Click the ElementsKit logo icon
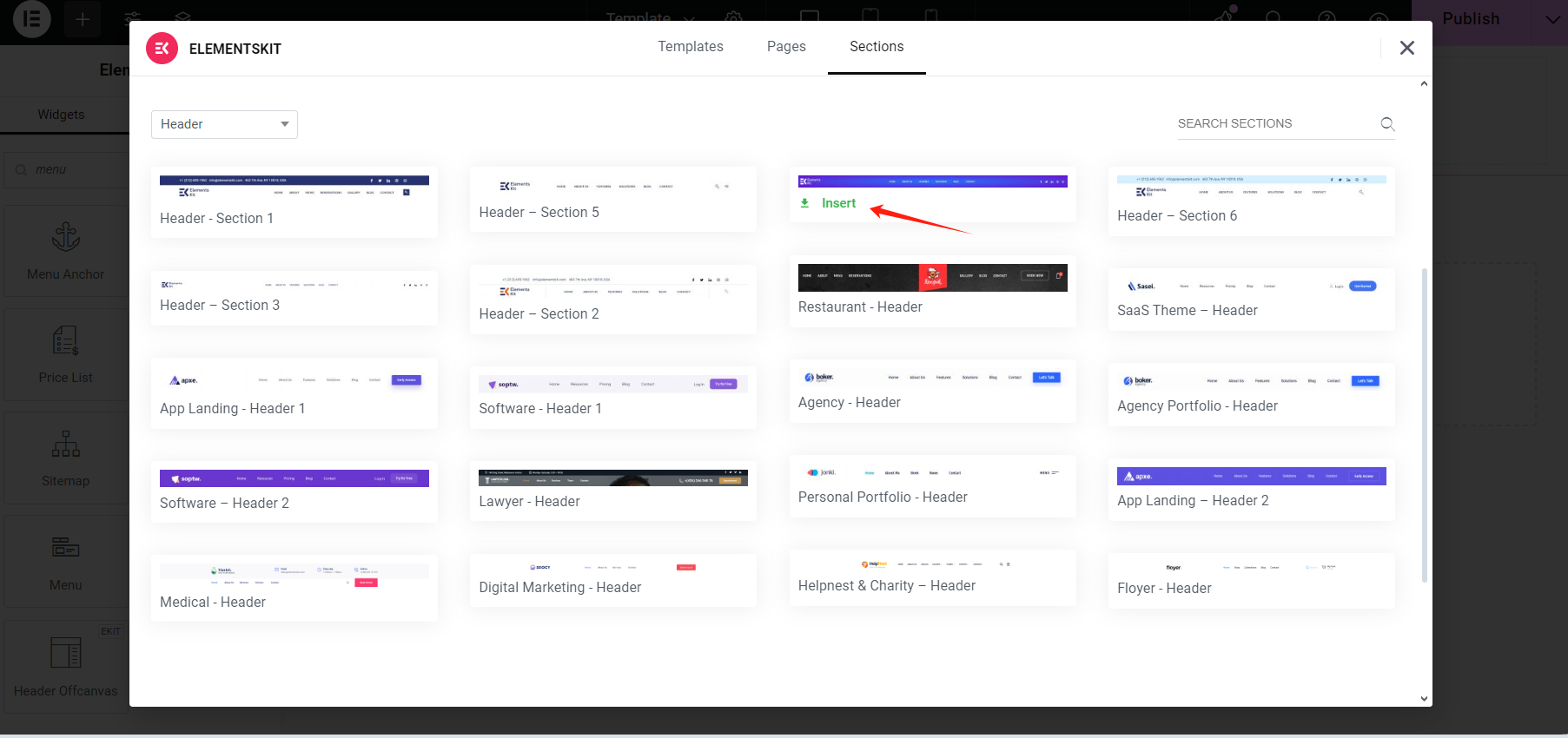This screenshot has height=738, width=1568. tap(162, 49)
